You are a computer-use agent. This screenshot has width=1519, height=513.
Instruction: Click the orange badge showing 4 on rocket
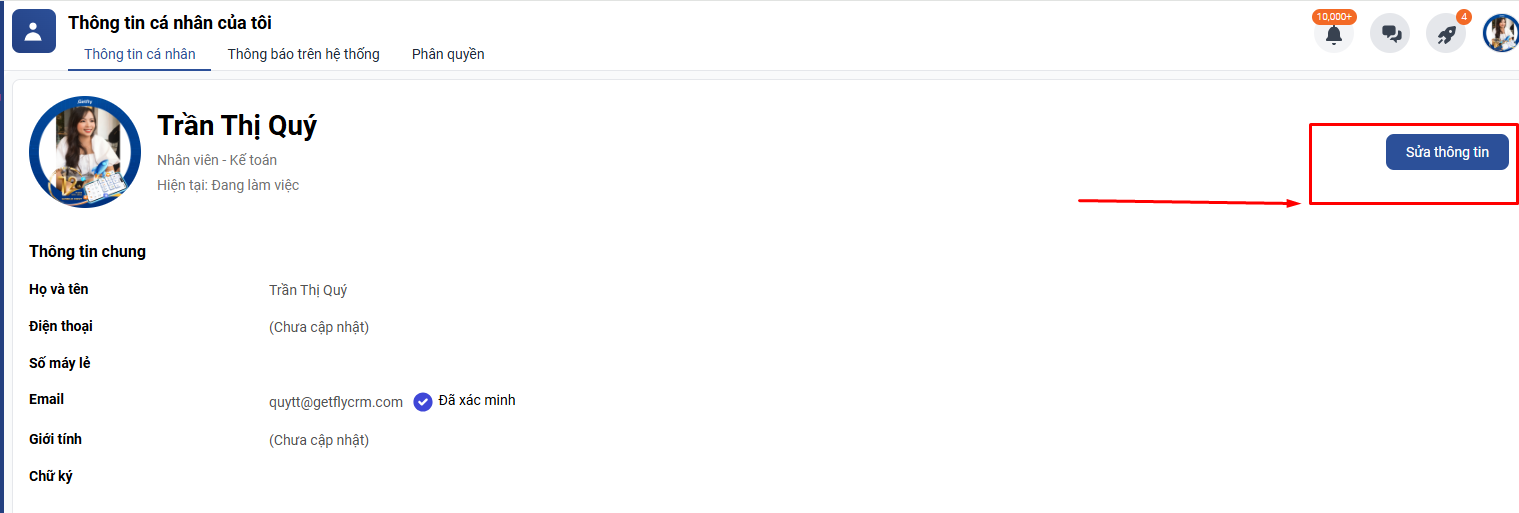coord(1464,17)
